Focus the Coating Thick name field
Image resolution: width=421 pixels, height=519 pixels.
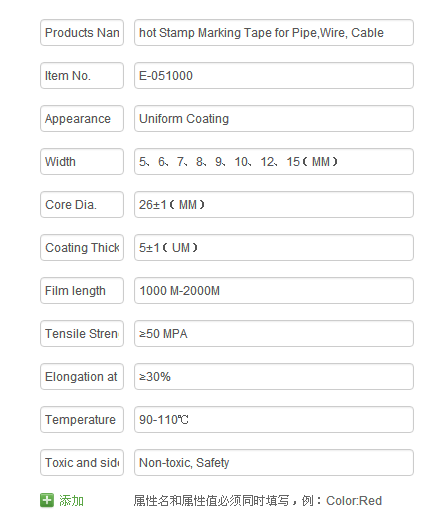click(82, 248)
